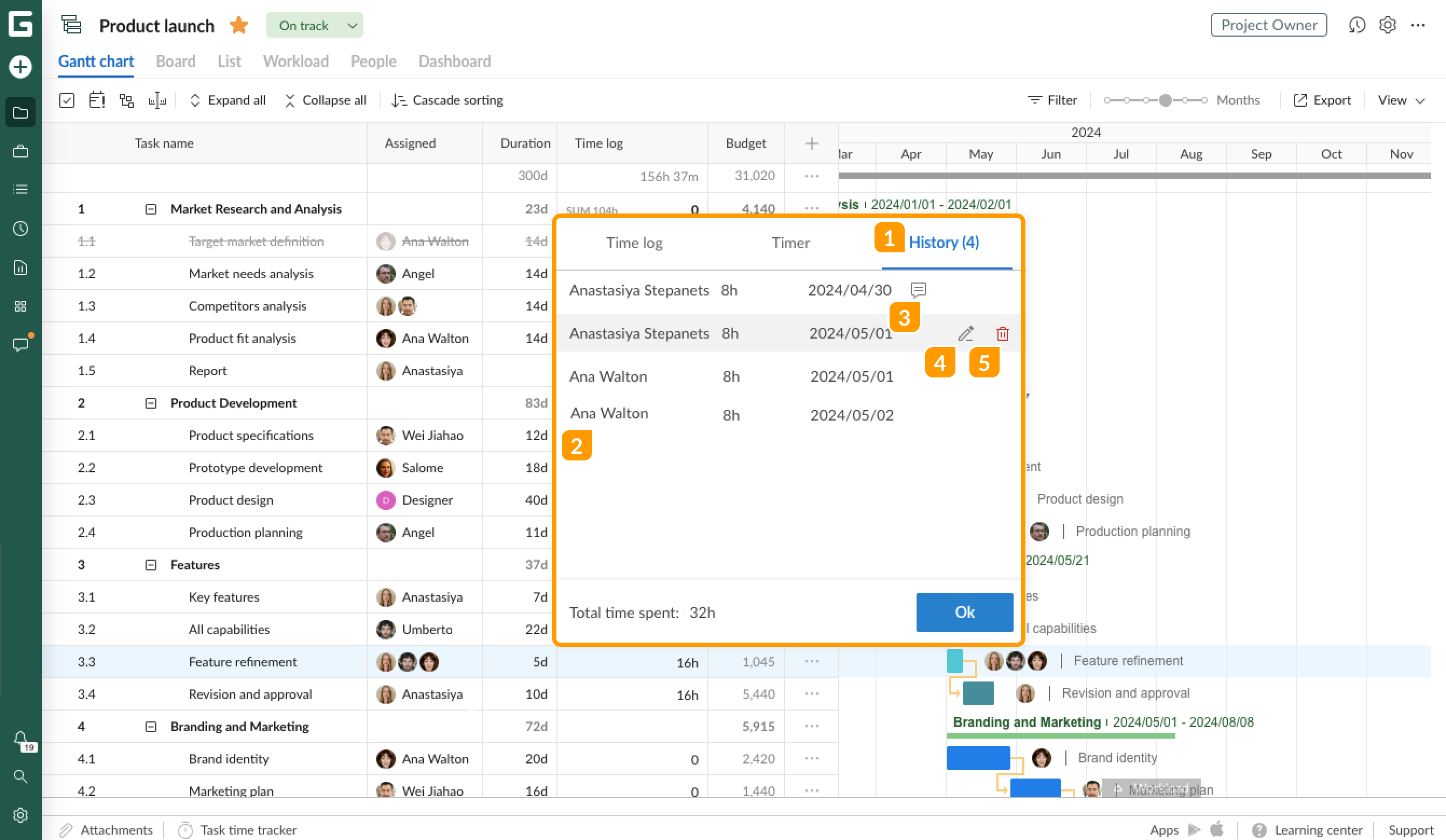Screen dimensions: 1446x840
Task: Click the zoom slider handle at Months
Action: pos(1165,100)
